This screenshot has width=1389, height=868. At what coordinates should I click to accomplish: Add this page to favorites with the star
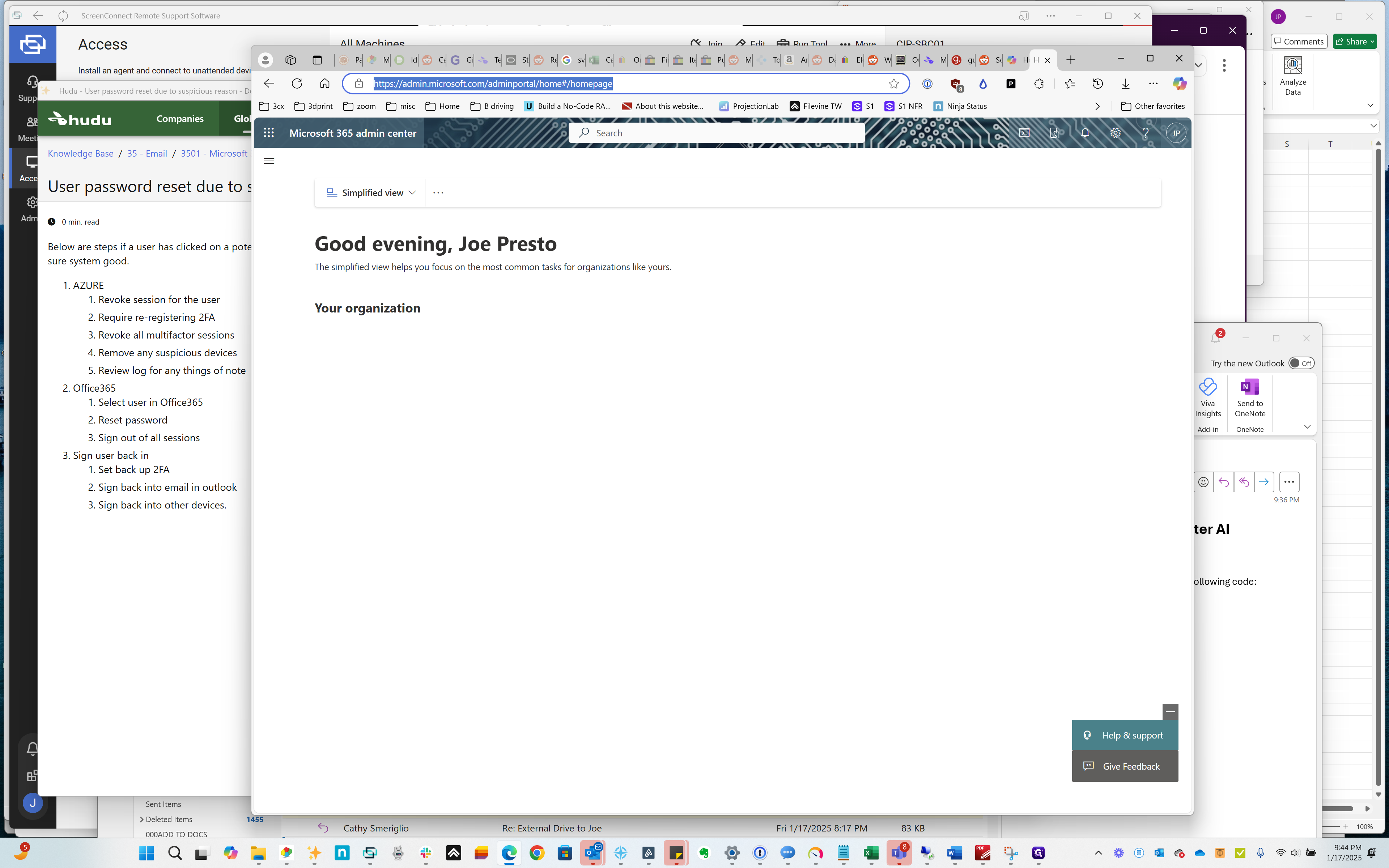point(894,84)
